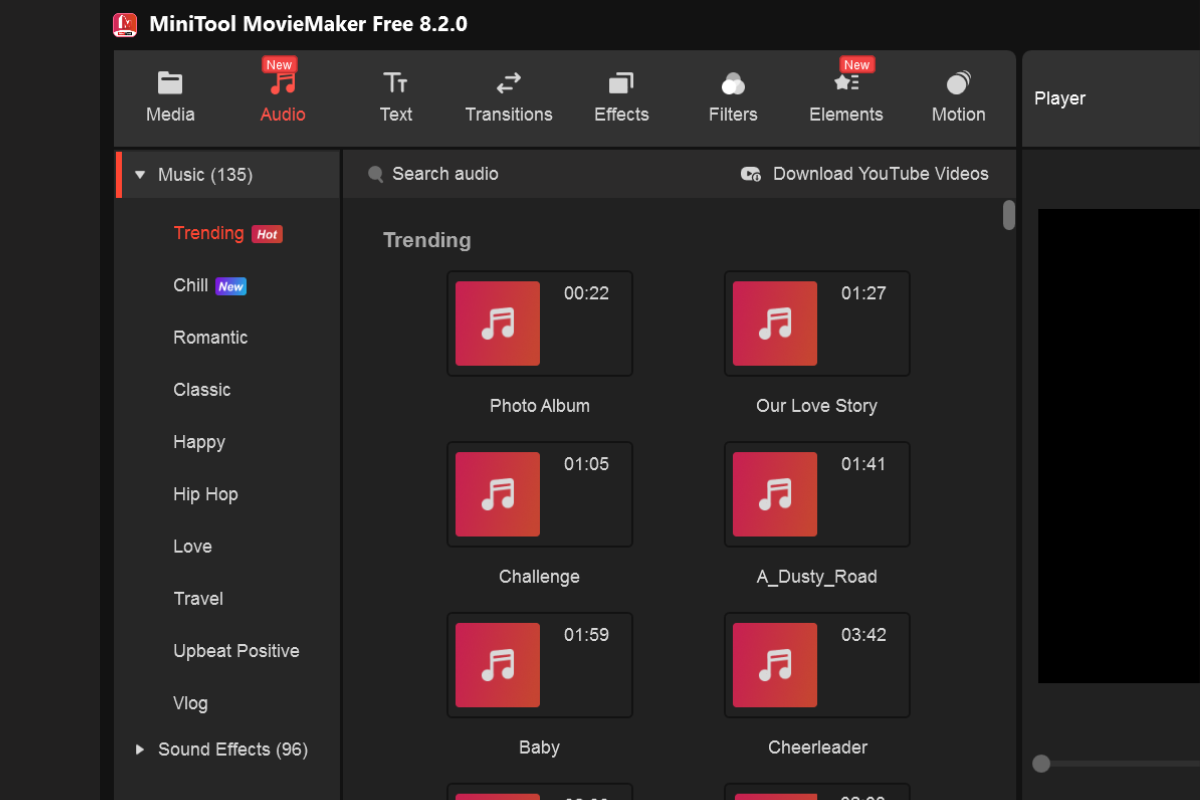1200x800 pixels.
Task: Click the 03:42 duration on Cheerleader
Action: point(863,635)
